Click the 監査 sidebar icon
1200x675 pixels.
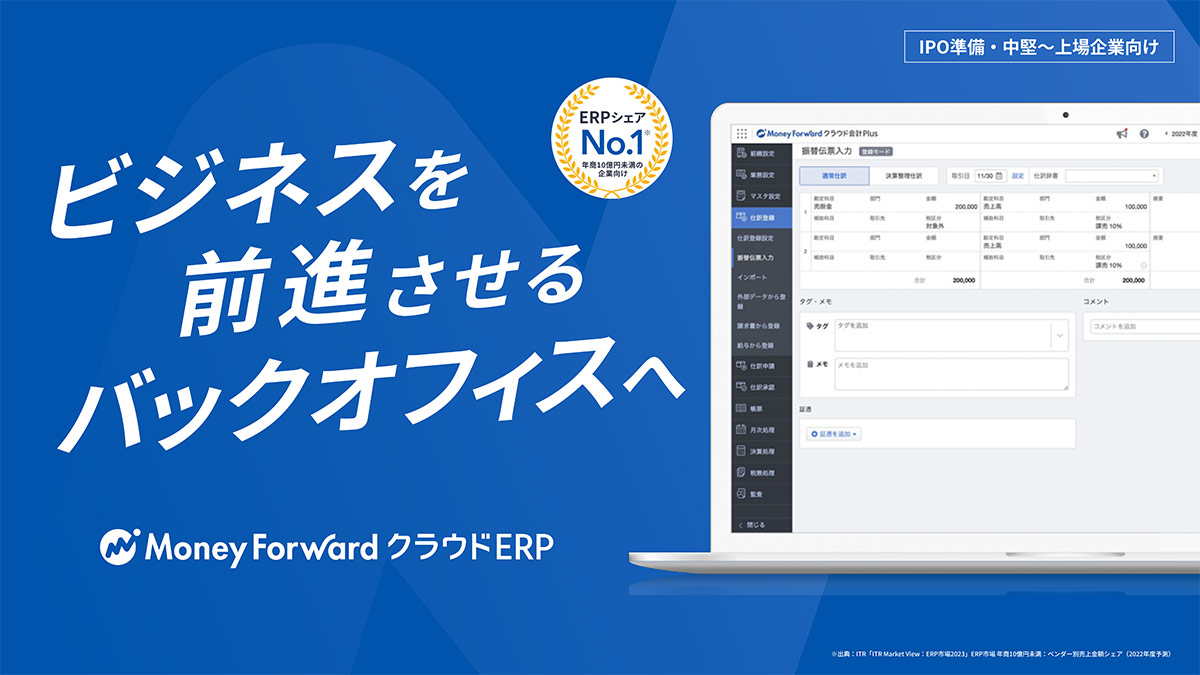(x=741, y=494)
